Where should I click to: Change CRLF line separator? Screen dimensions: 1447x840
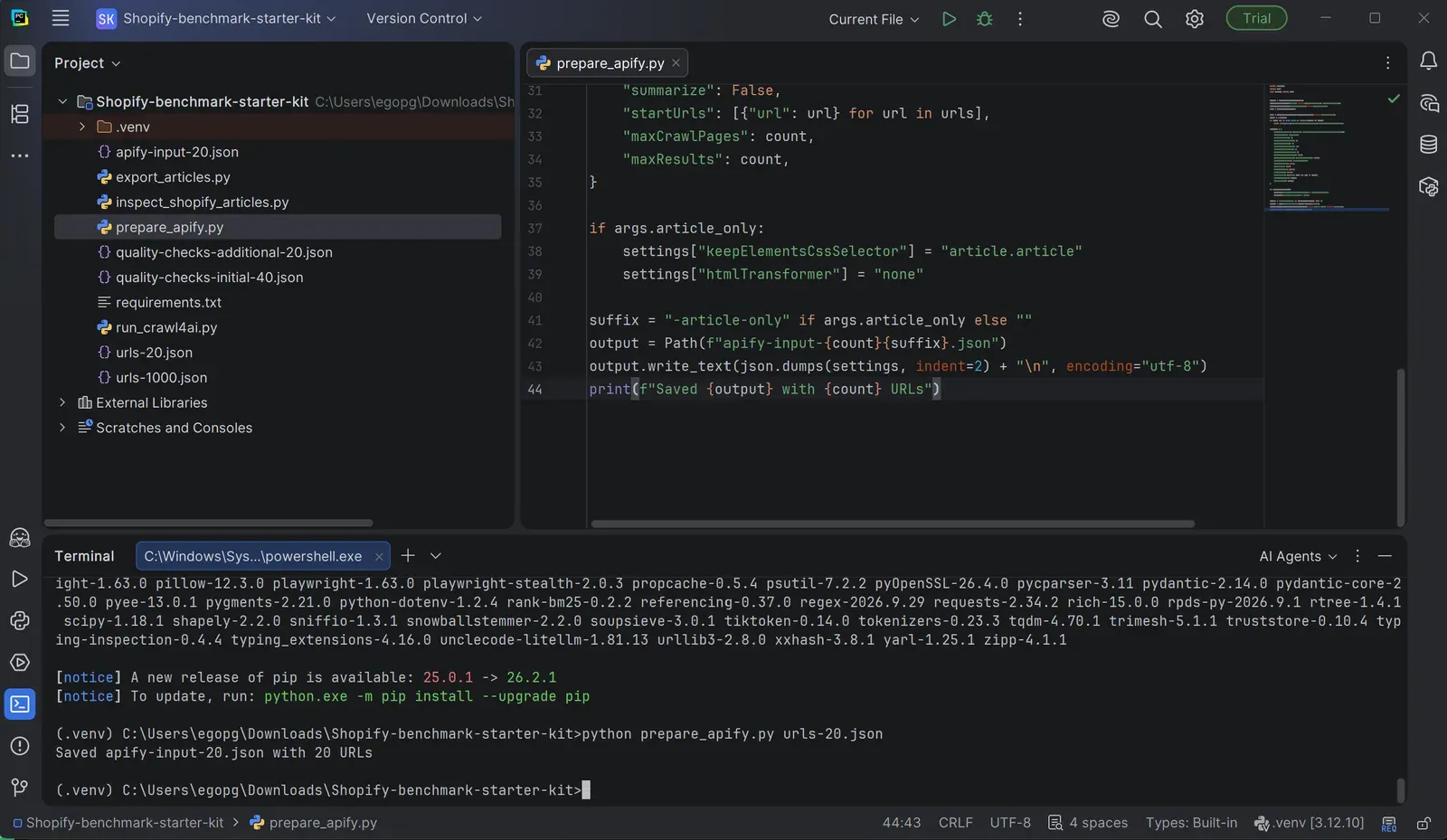pos(955,823)
